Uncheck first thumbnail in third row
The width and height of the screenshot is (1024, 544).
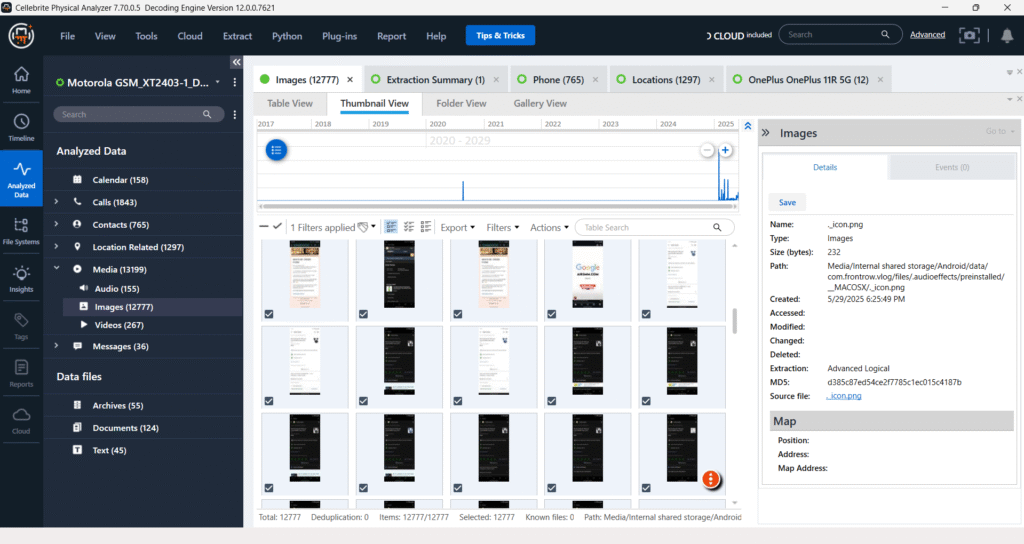tap(269, 488)
